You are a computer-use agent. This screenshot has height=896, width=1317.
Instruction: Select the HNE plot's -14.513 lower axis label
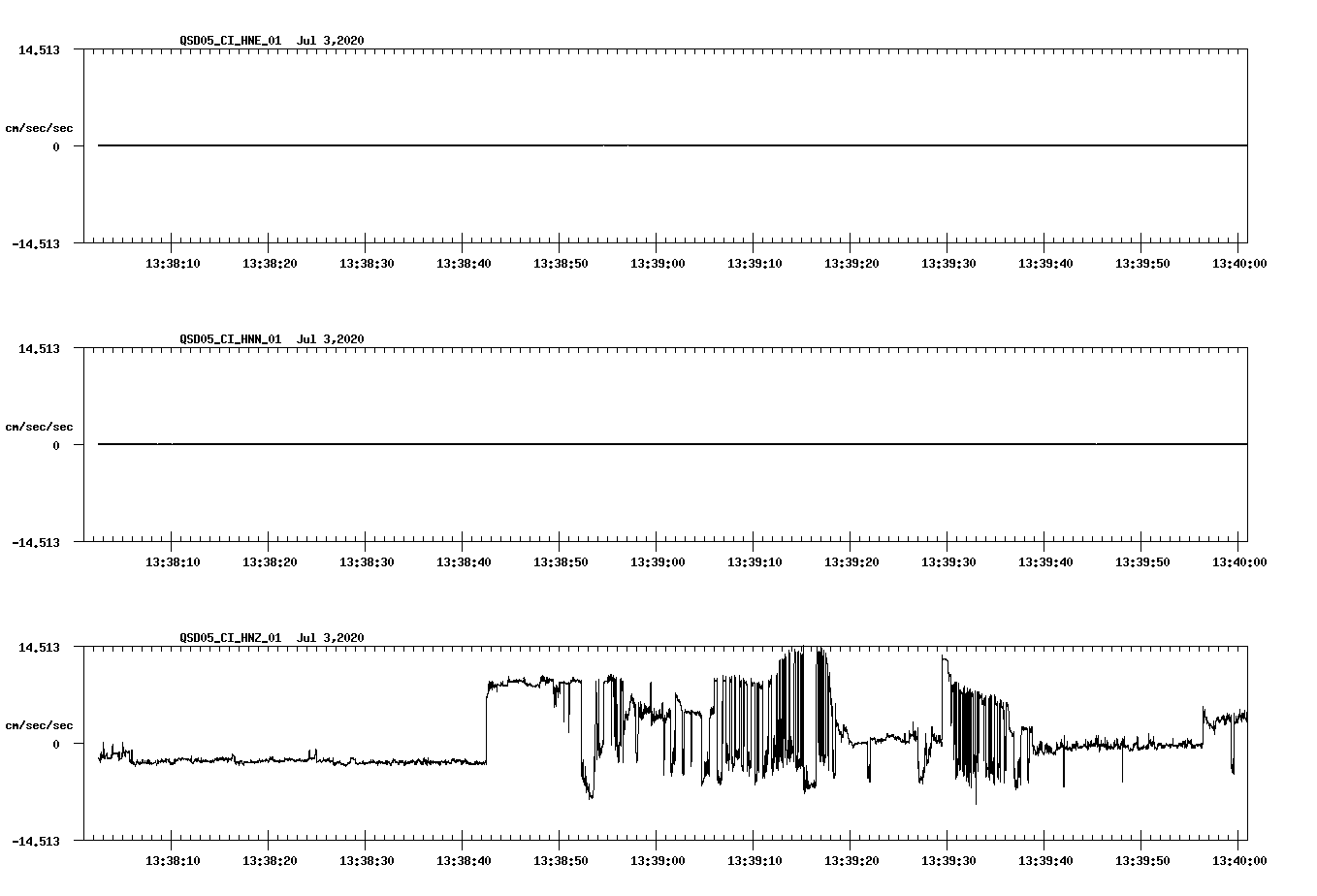(x=36, y=243)
